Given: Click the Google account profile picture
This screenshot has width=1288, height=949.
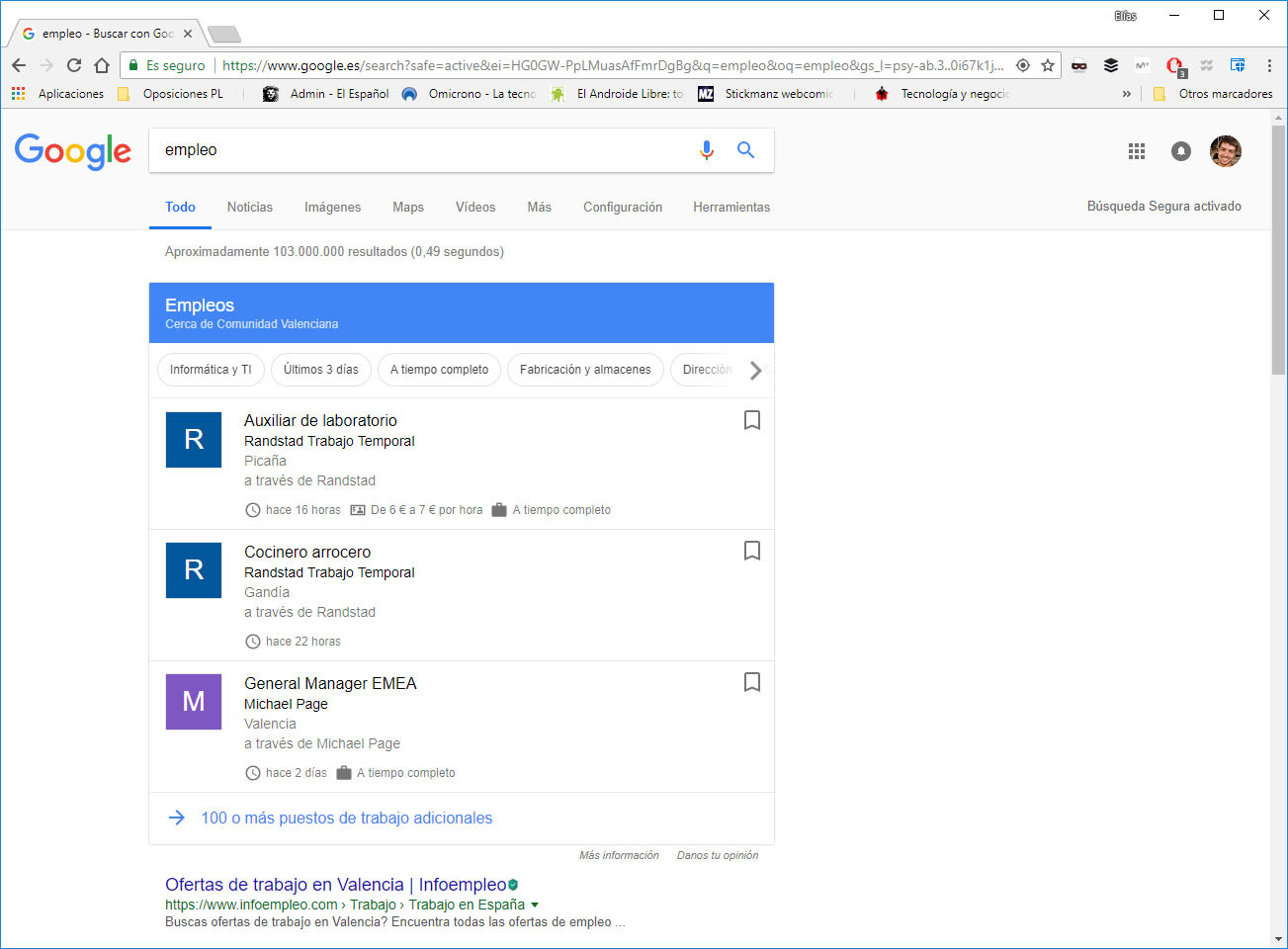Looking at the screenshot, I should [x=1226, y=151].
